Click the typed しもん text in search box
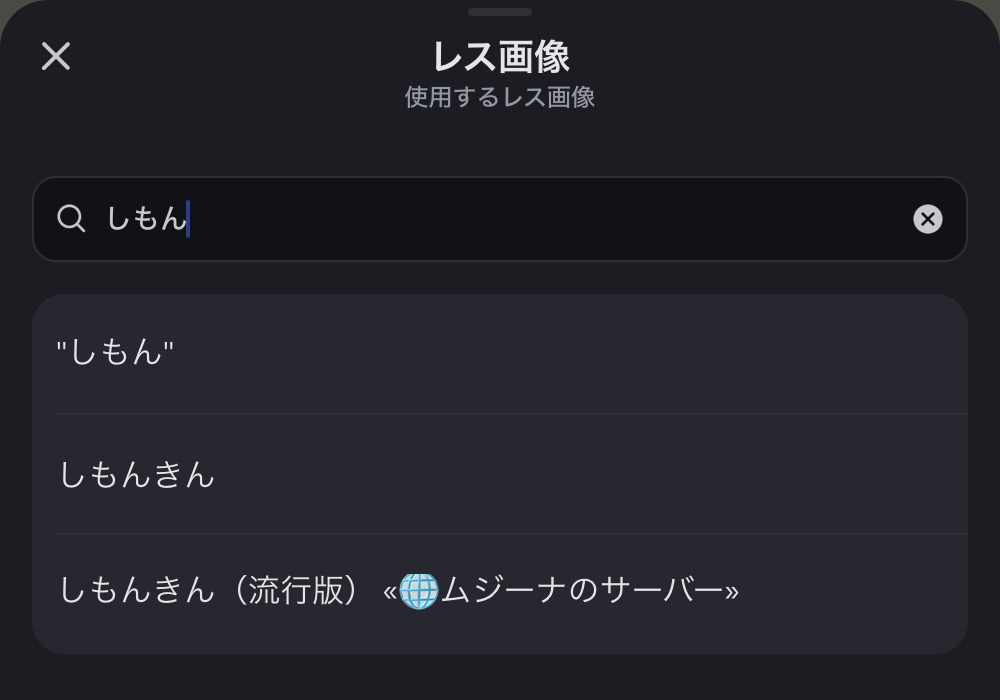The height and width of the screenshot is (700, 1000). 146,219
